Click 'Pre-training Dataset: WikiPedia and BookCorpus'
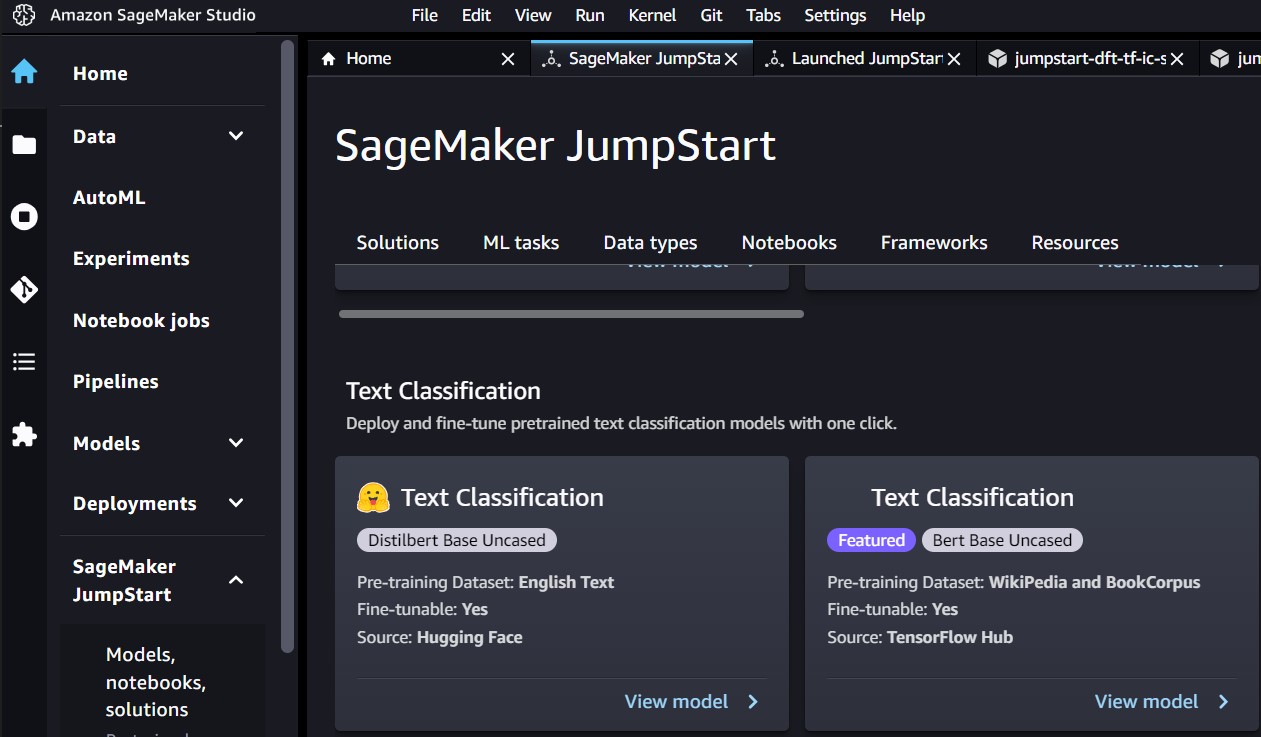Viewport: 1261px width, 737px height. [x=1014, y=582]
